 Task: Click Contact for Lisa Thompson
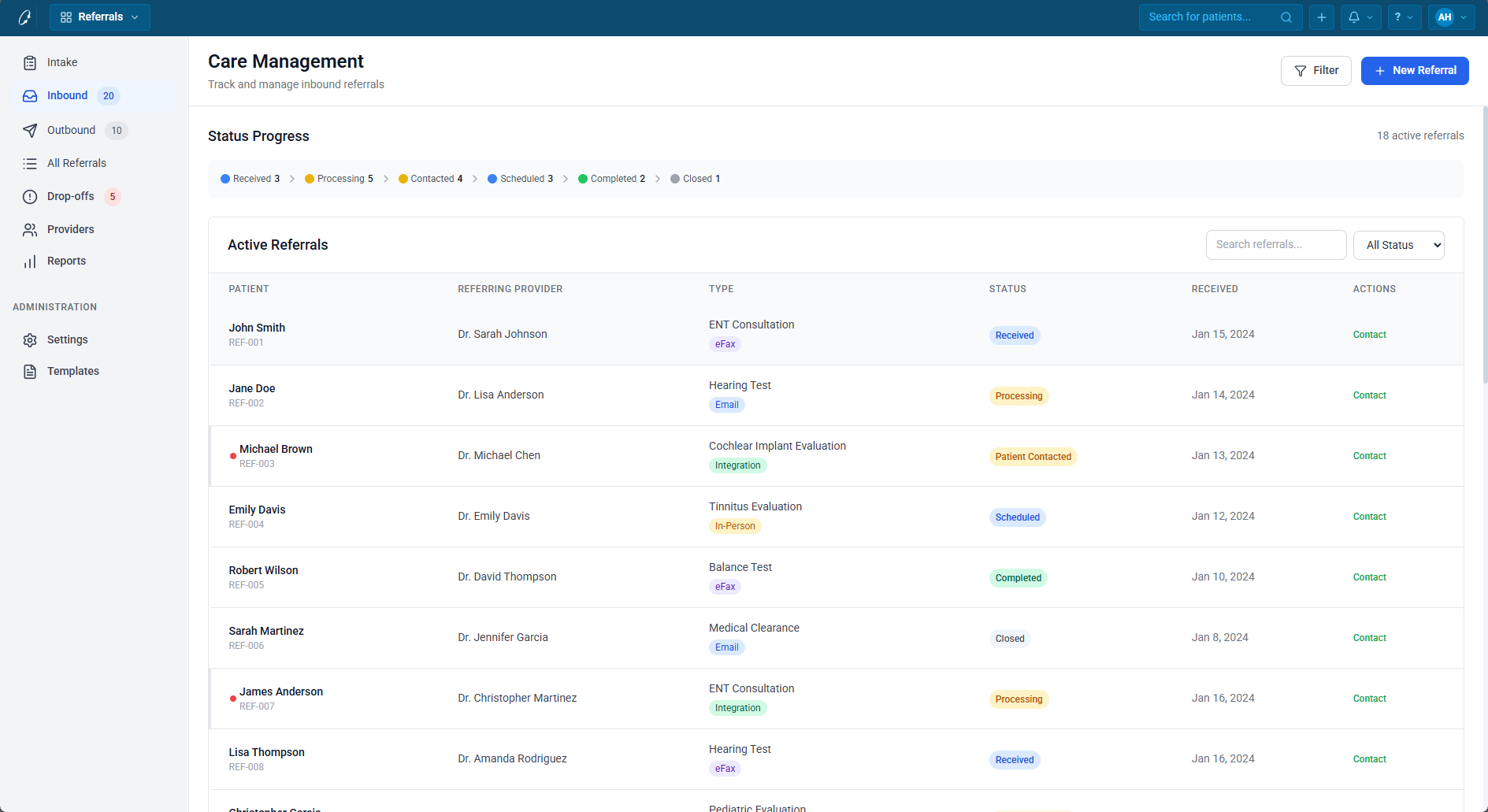tap(1369, 759)
